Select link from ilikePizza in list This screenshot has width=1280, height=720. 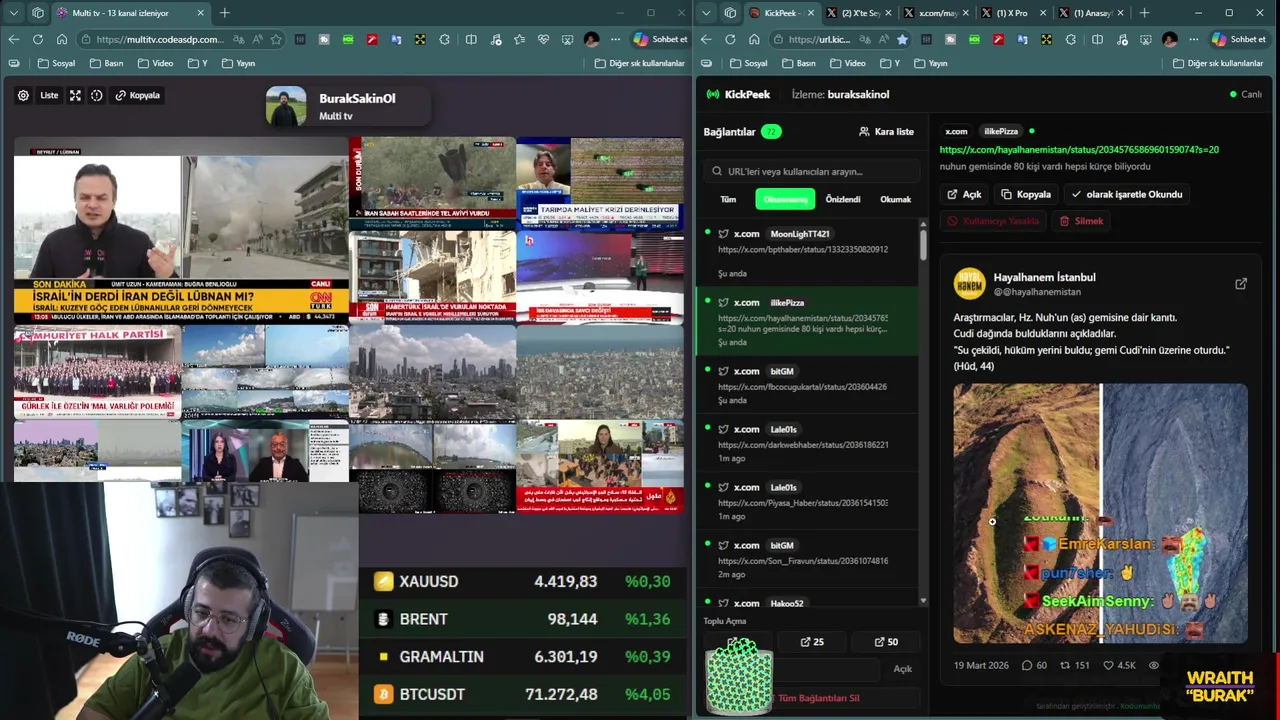(807, 321)
